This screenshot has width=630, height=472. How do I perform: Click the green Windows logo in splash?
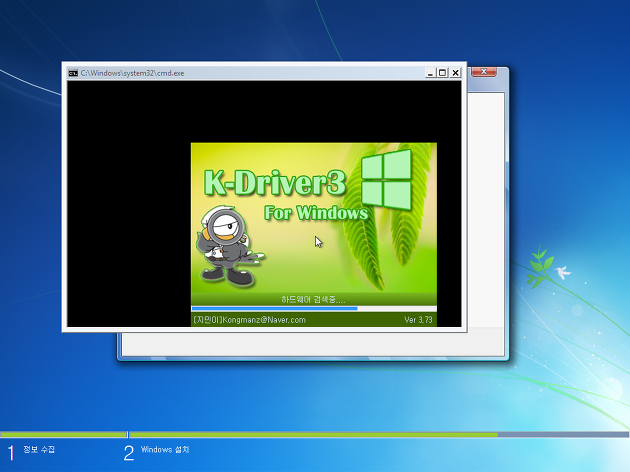(x=386, y=180)
